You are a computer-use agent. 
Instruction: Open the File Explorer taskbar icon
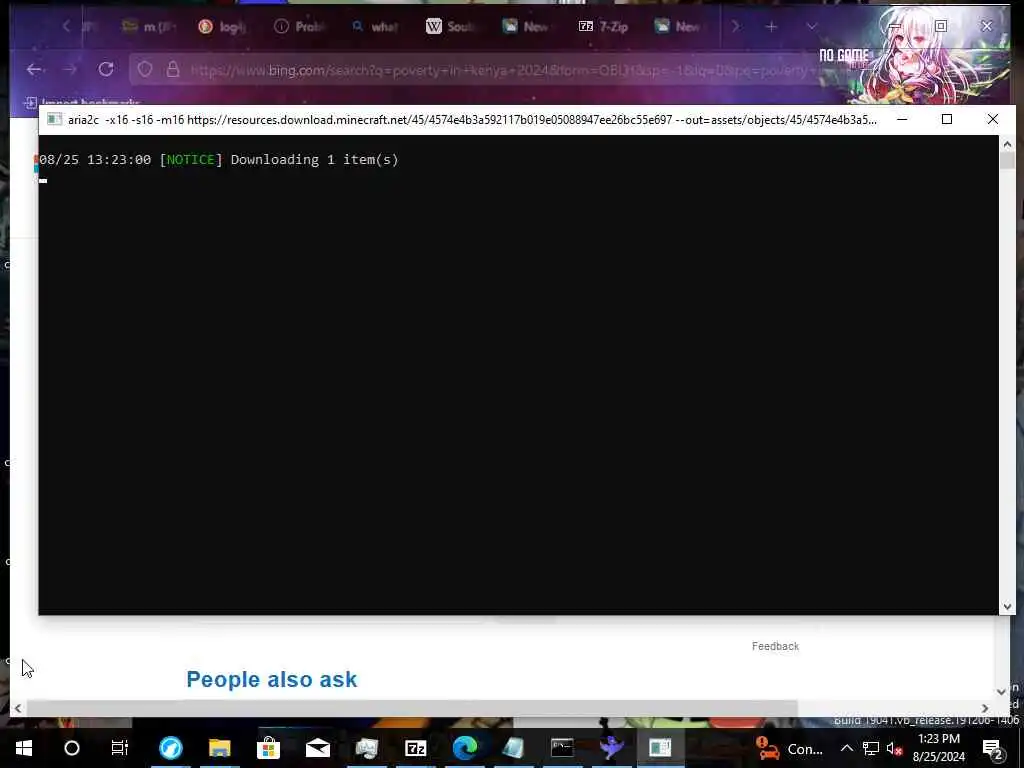click(x=219, y=748)
